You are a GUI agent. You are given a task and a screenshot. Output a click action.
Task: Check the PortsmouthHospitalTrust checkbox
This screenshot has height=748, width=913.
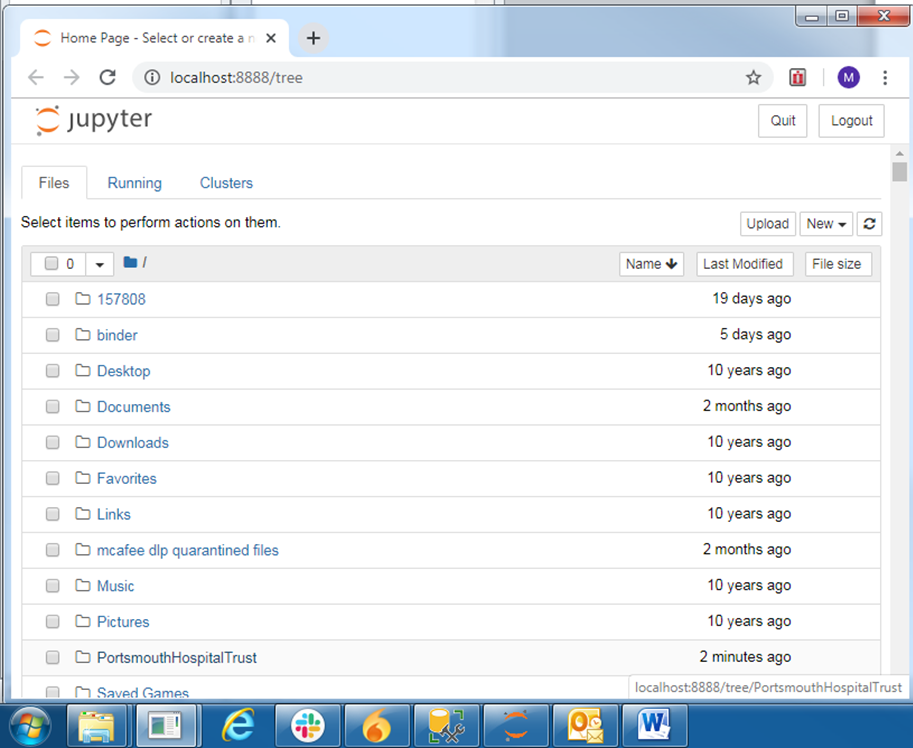click(x=52, y=657)
